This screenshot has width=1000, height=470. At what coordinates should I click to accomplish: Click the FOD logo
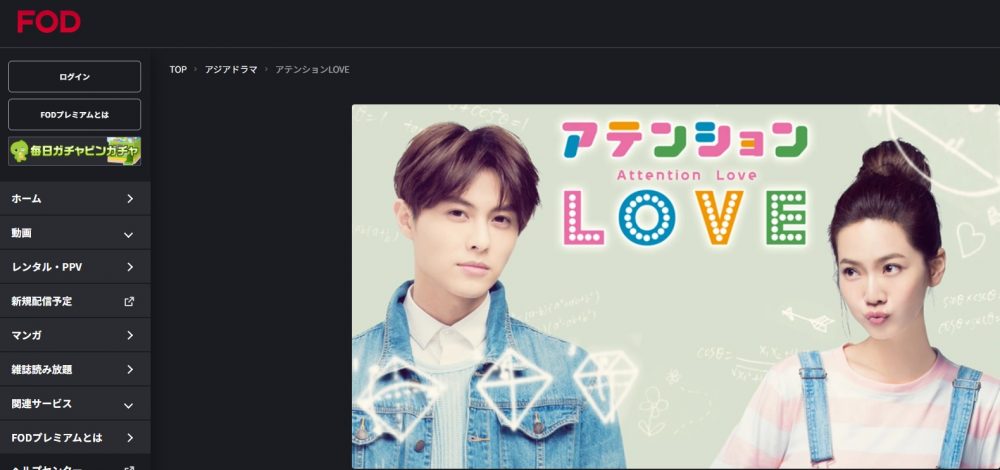coord(48,22)
